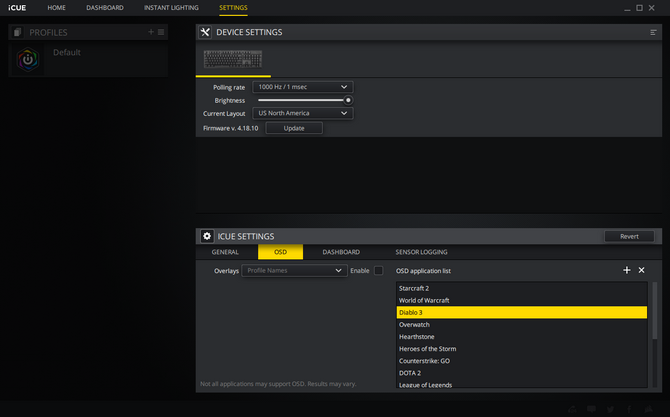
Task: Click the Corsair sails logo in the footer
Action: [649, 409]
